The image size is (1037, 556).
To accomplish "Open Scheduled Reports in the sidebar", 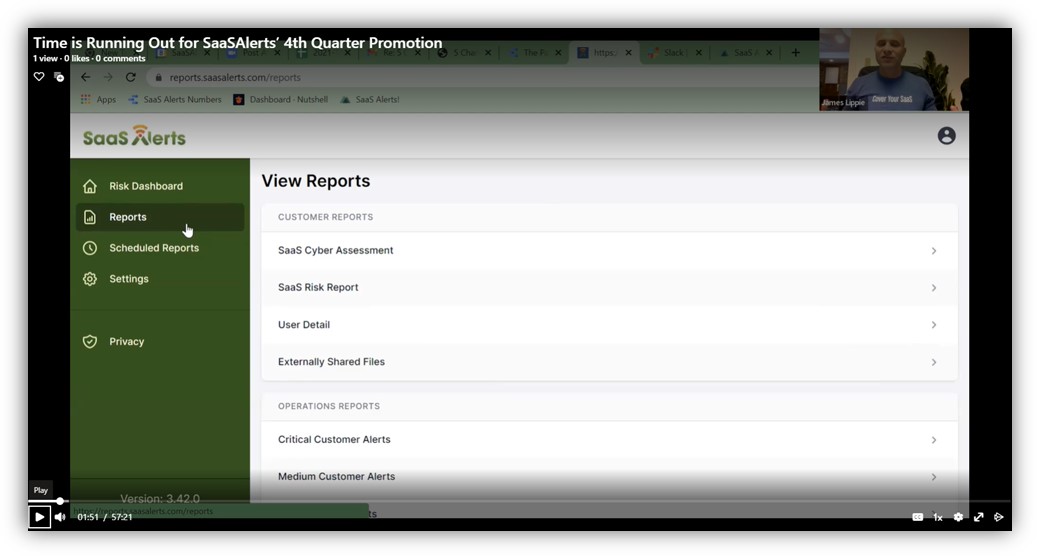I will (x=160, y=248).
